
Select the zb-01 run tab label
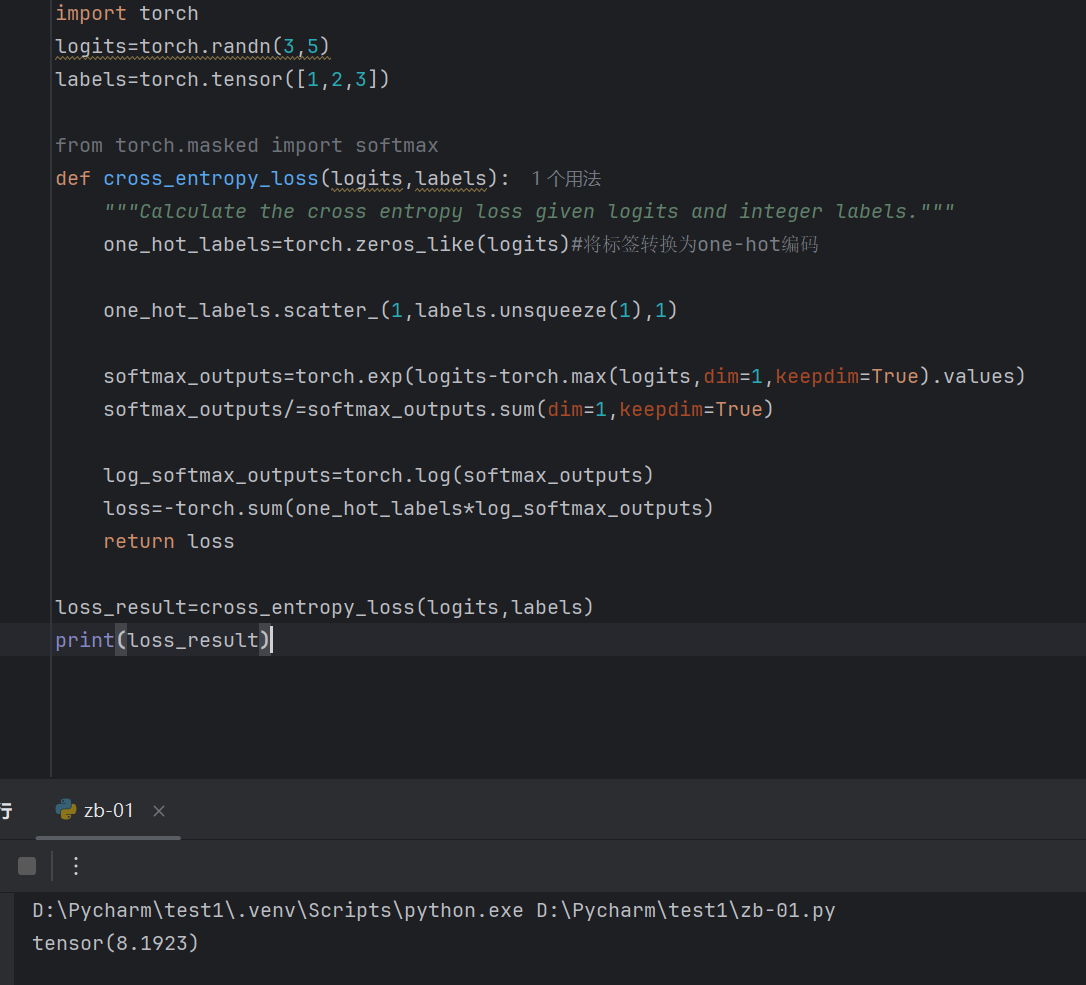pyautogui.click(x=108, y=810)
